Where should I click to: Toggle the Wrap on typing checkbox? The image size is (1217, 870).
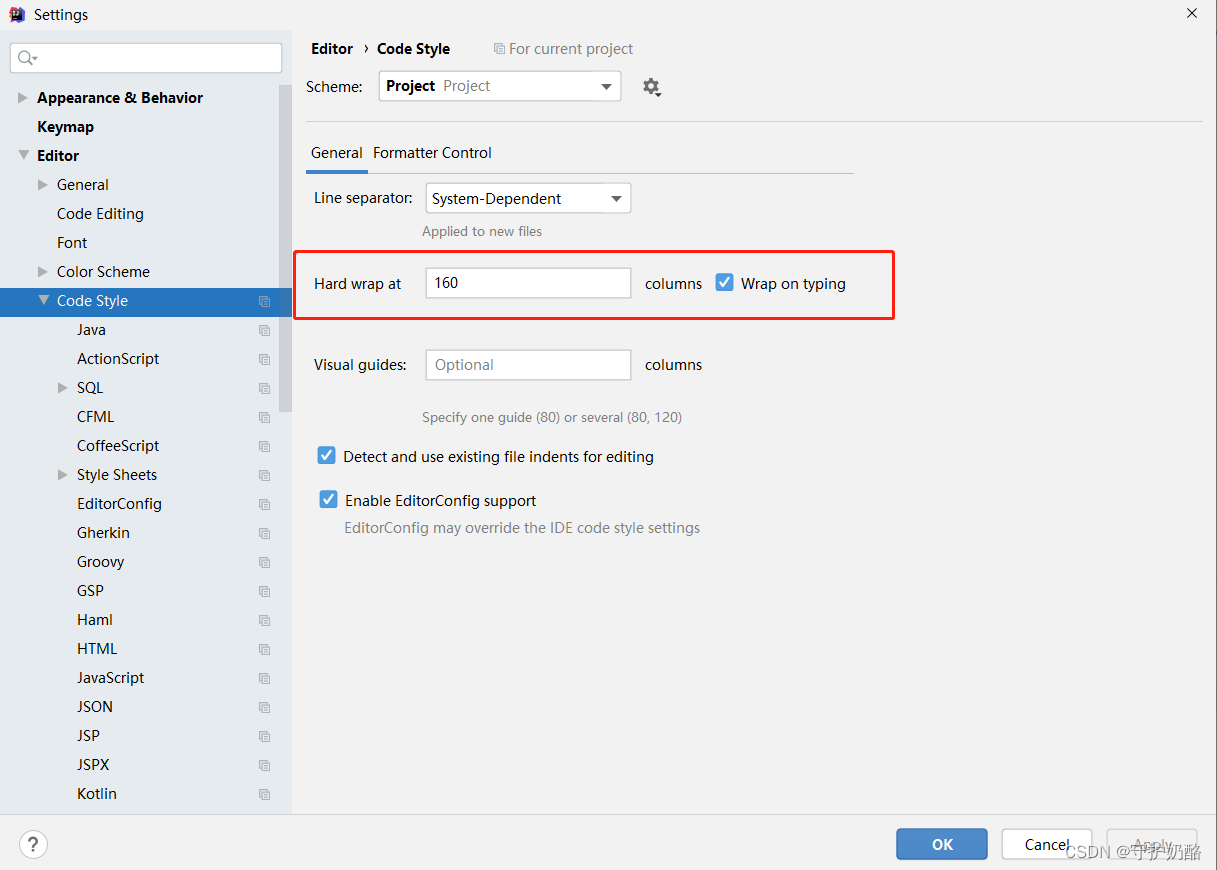(x=725, y=283)
